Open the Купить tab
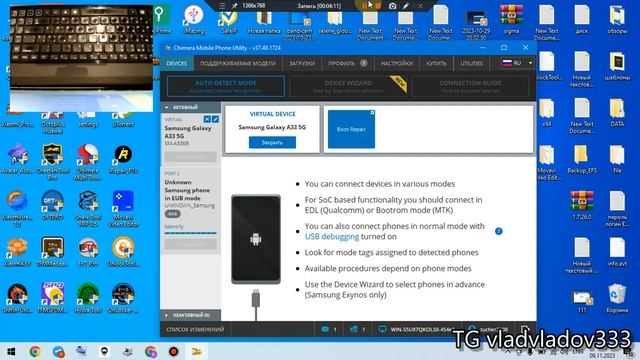Image resolution: width=640 pixels, height=360 pixels. point(436,63)
